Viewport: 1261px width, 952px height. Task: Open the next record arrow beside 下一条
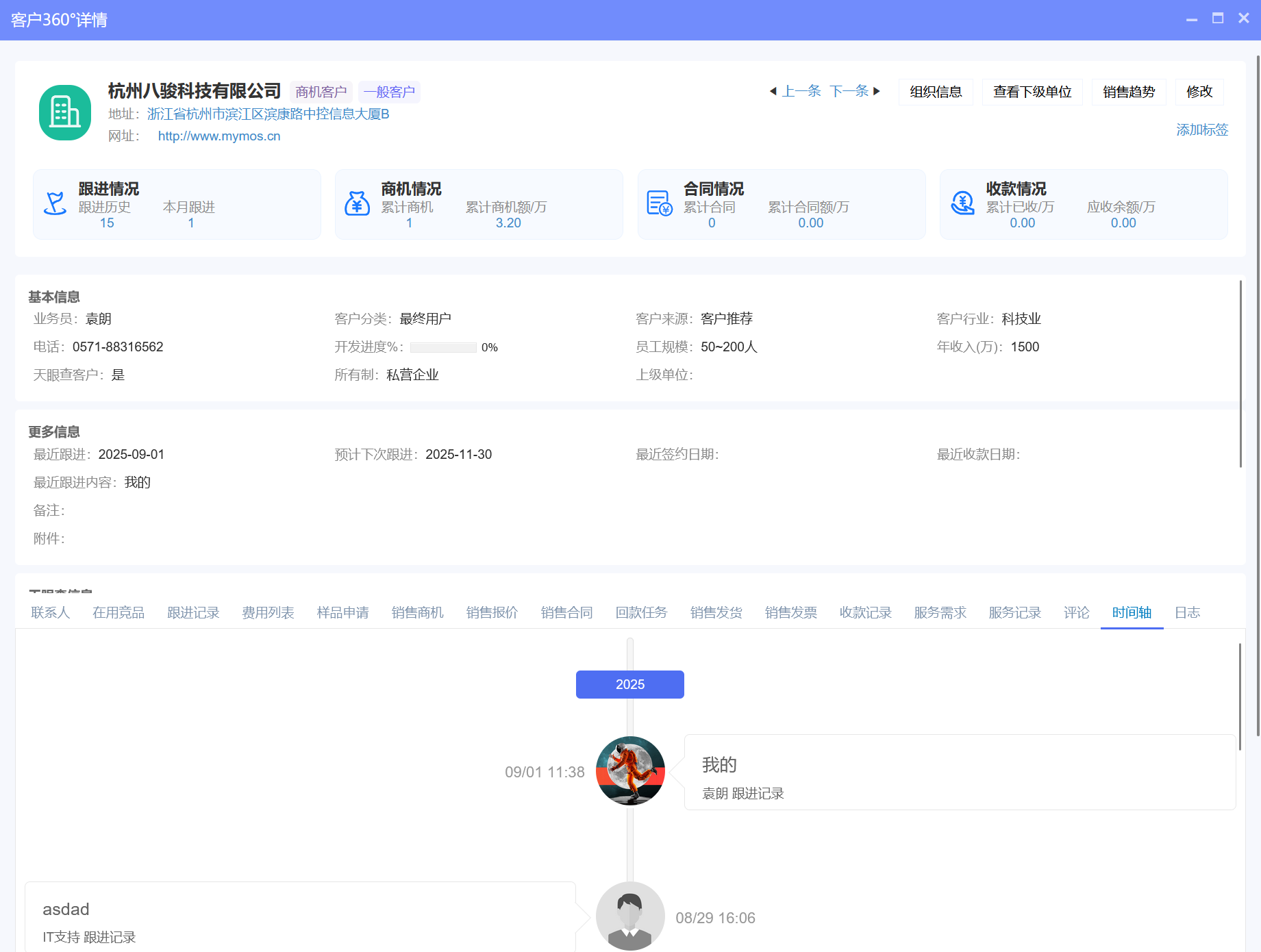877,91
